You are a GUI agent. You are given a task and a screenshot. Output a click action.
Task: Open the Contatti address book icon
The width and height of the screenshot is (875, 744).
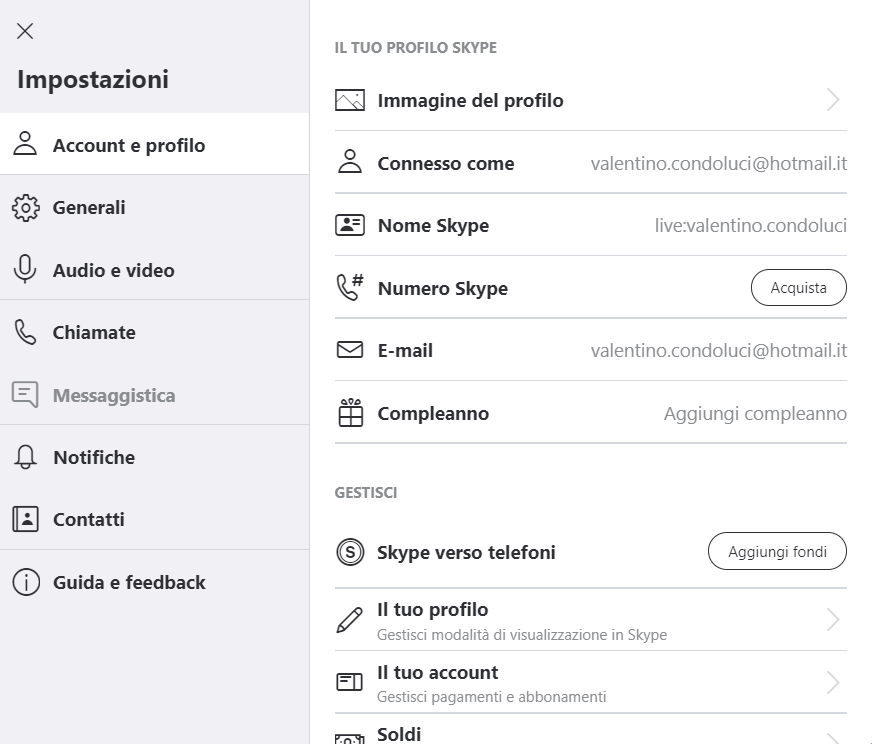click(25, 519)
